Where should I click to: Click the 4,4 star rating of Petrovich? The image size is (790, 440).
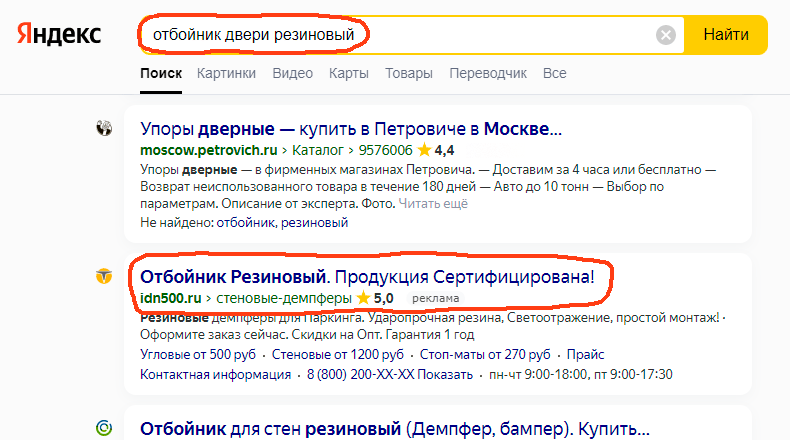pyautogui.click(x=436, y=150)
